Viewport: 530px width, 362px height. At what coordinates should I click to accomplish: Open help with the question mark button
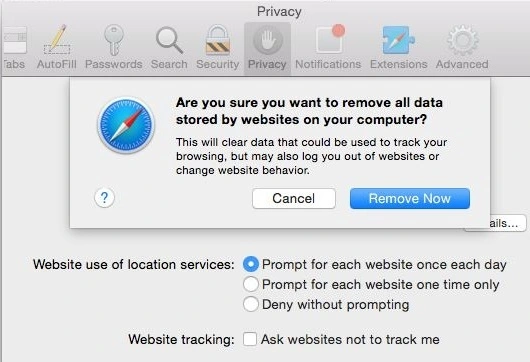pyautogui.click(x=104, y=198)
